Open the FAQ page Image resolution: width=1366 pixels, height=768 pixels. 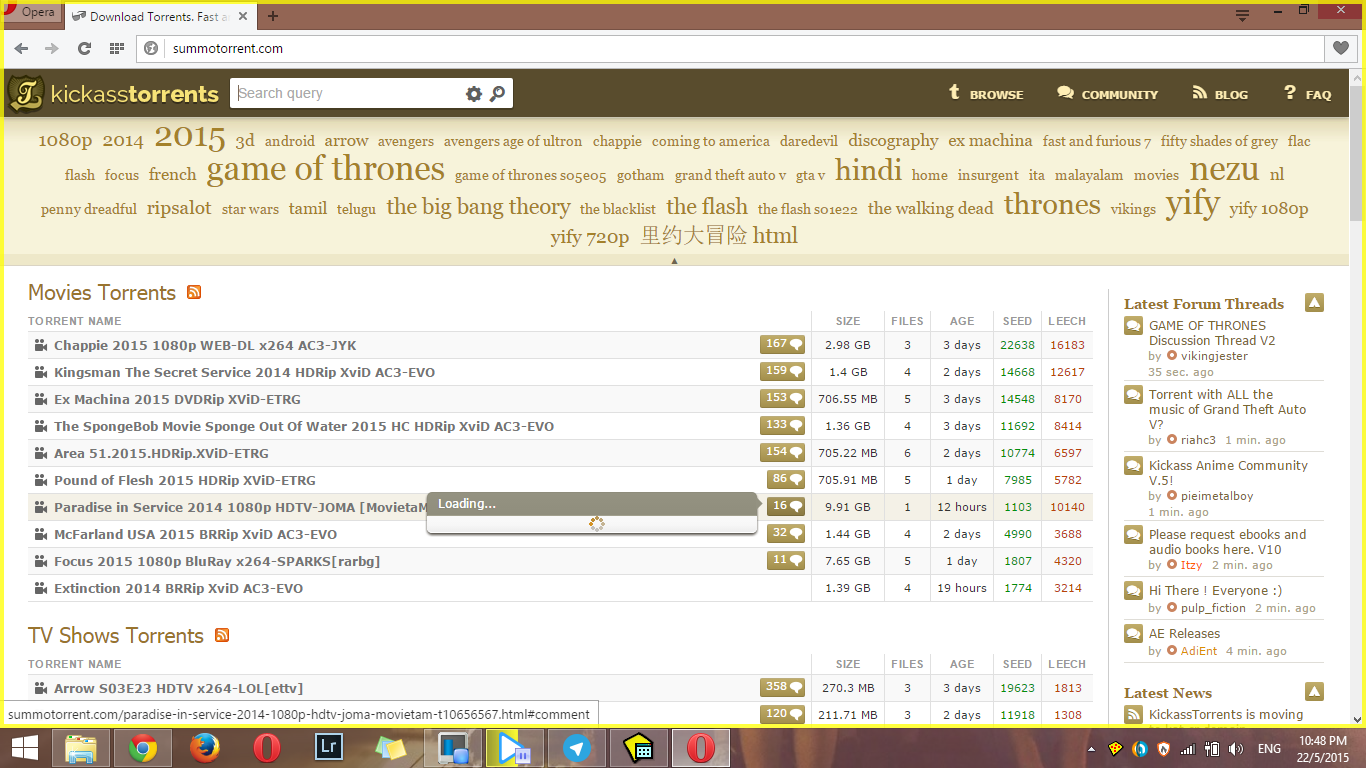[x=1307, y=94]
